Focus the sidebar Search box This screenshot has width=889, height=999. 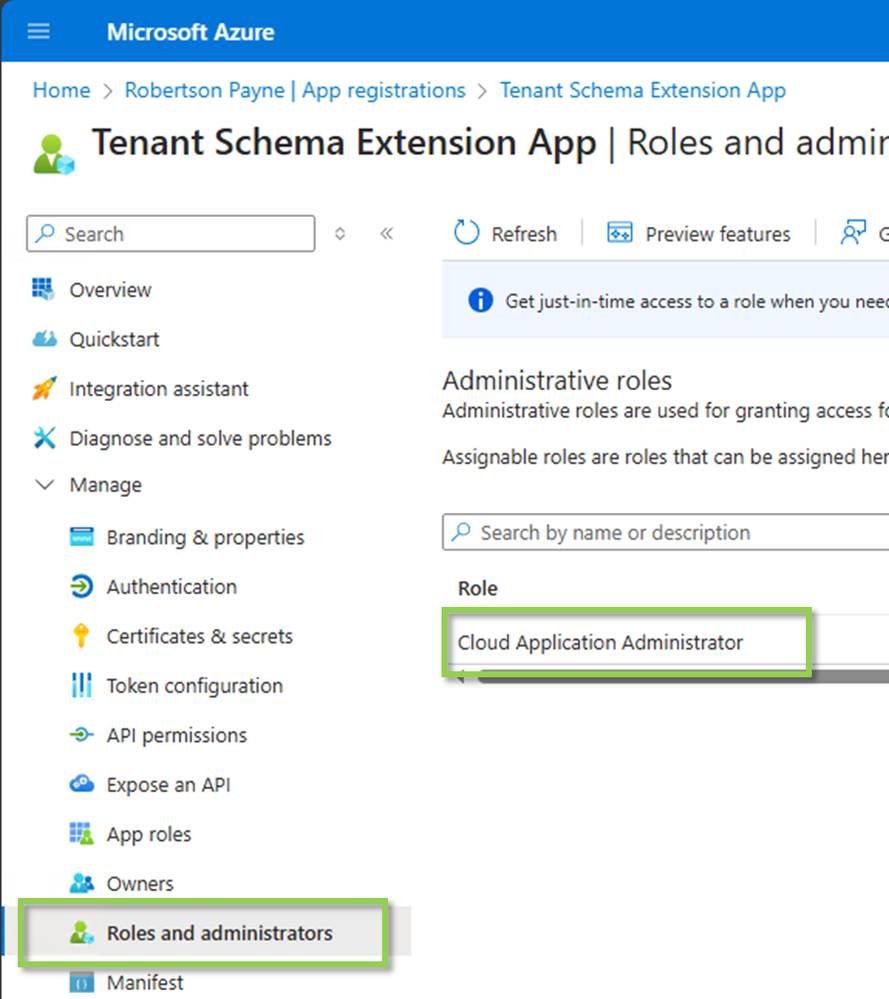171,233
